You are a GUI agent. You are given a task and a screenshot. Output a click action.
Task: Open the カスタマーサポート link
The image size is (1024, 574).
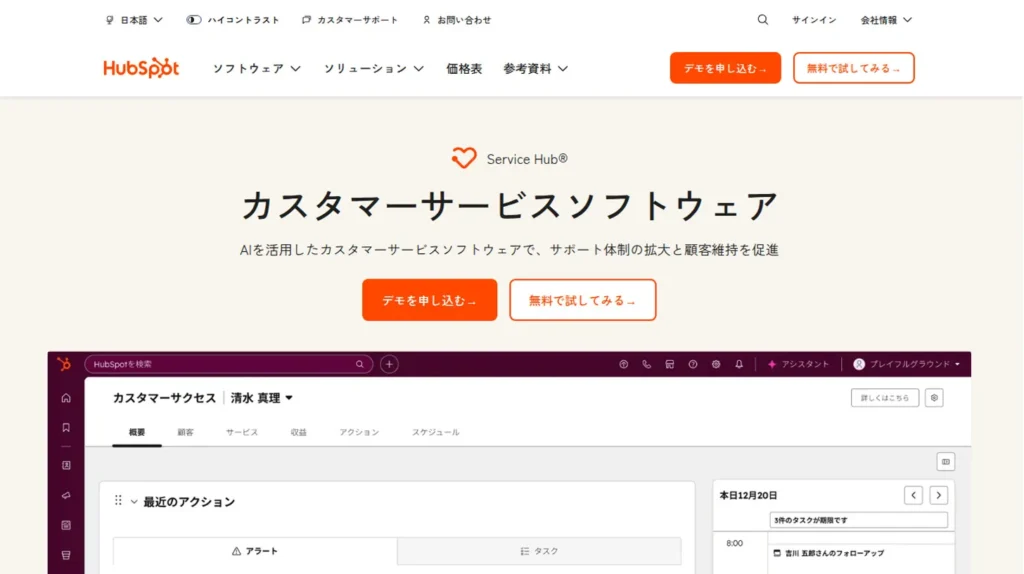(350, 20)
